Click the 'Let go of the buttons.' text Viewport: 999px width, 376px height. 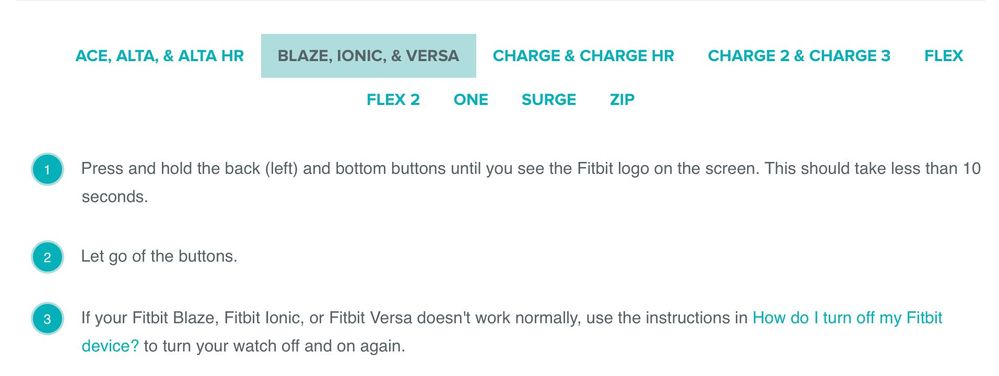(159, 257)
